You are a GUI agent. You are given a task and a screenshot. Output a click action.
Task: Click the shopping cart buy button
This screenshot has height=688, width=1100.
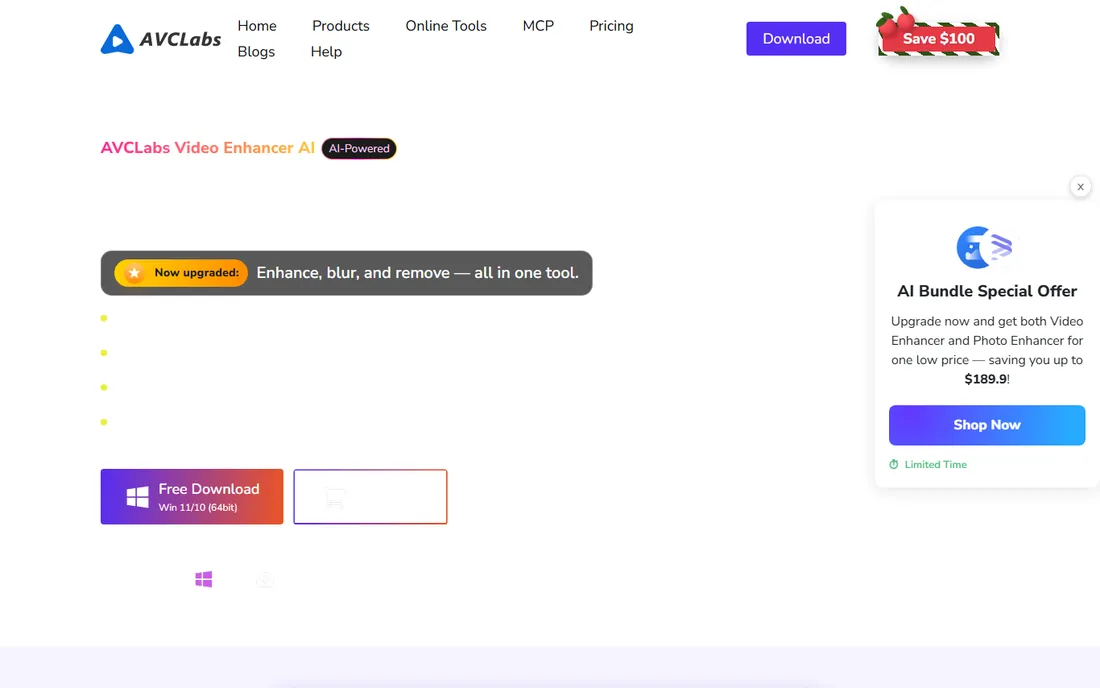pyautogui.click(x=370, y=497)
